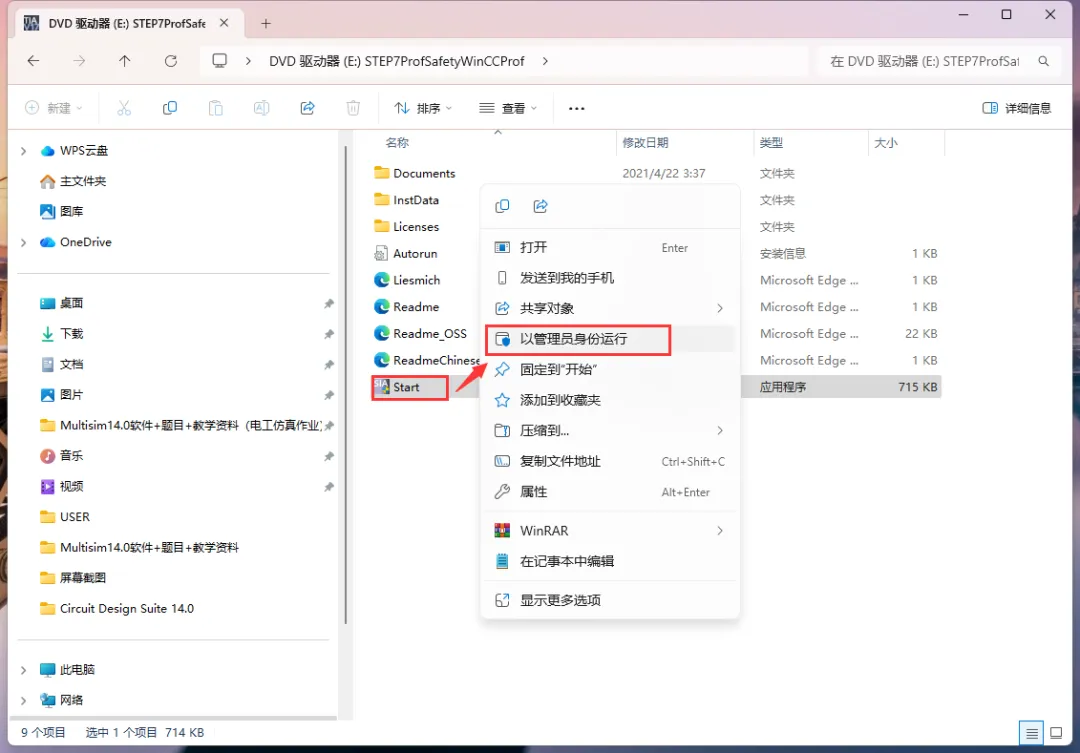Open Circuit Design Suite 14.0 folder
The height and width of the screenshot is (753, 1080).
point(116,608)
